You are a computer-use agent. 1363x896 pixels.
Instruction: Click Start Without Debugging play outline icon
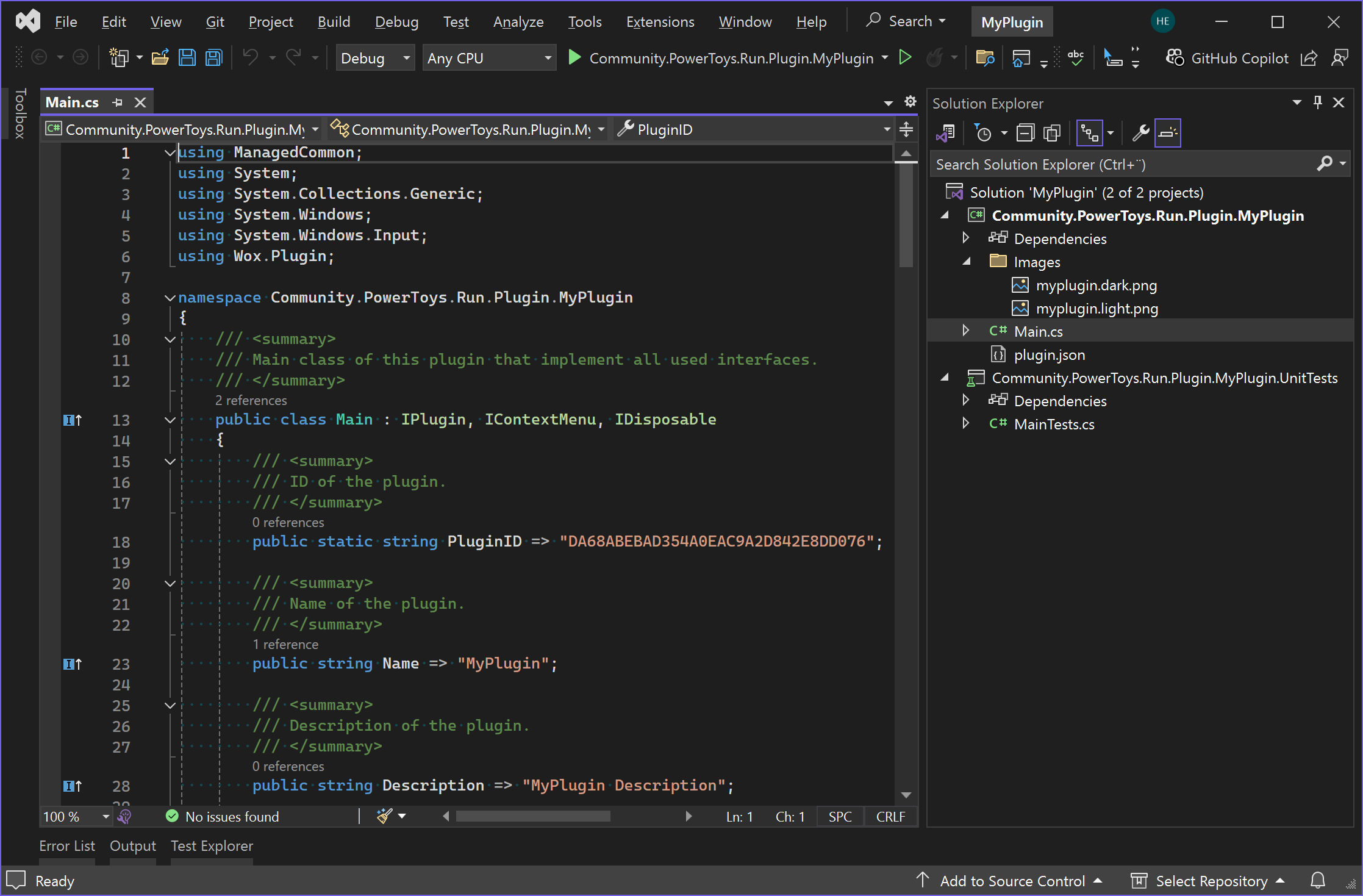(906, 58)
